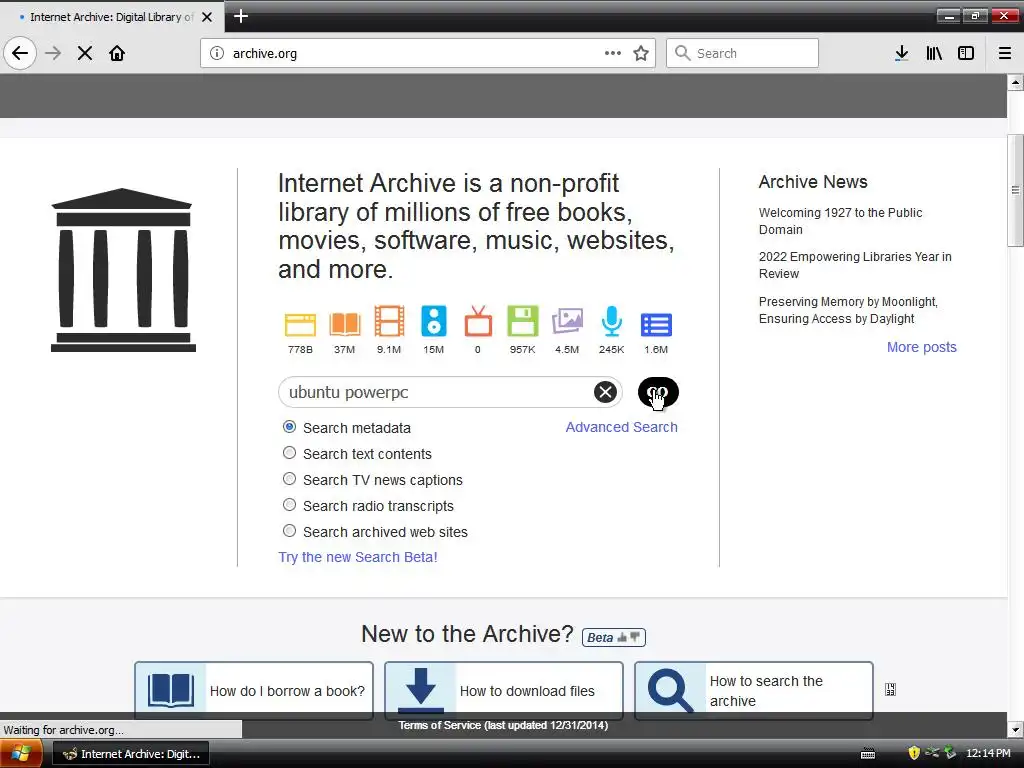Switch to the Internet Archive browser tab
This screenshot has height=768, width=1024.
tap(111, 17)
